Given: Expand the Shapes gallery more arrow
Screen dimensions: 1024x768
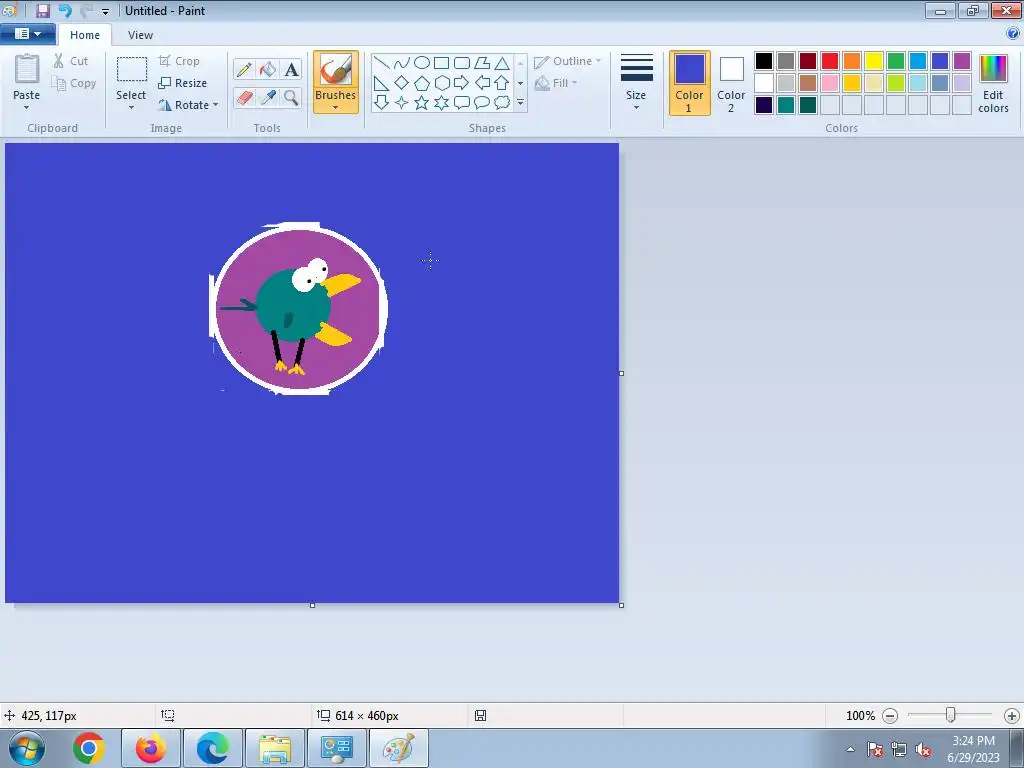Looking at the screenshot, I should point(520,103).
